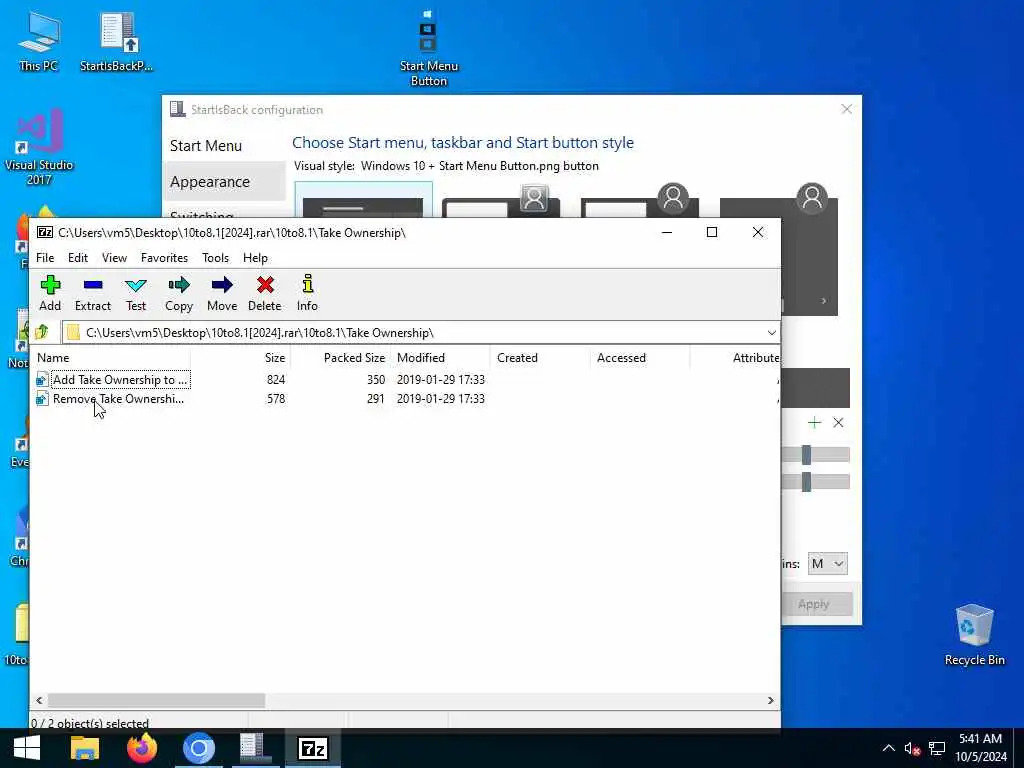Sort by the Modified column header
This screenshot has width=1024, height=768.
440,358
